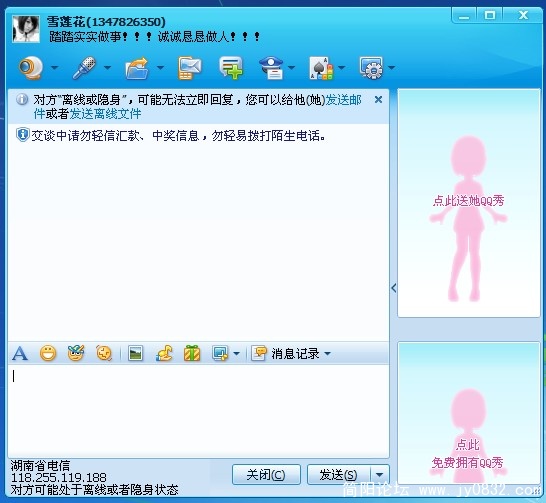Insert a picture with image icon
Viewport: 546px width, 503px height.
pos(135,353)
